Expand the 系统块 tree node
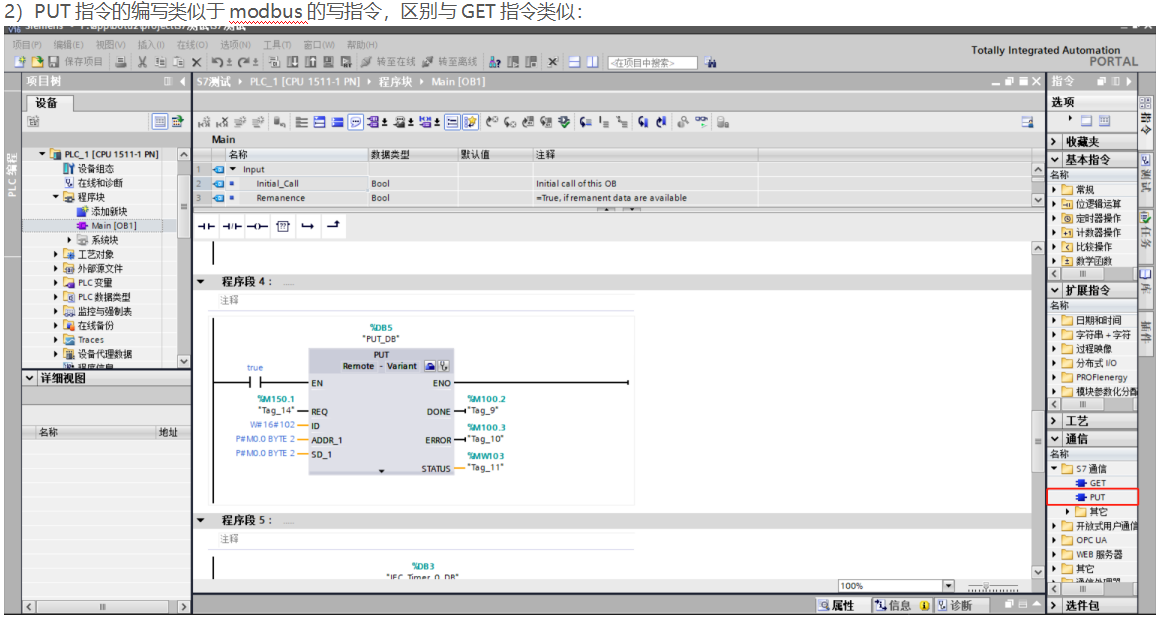The width and height of the screenshot is (1160, 619). click(70, 240)
